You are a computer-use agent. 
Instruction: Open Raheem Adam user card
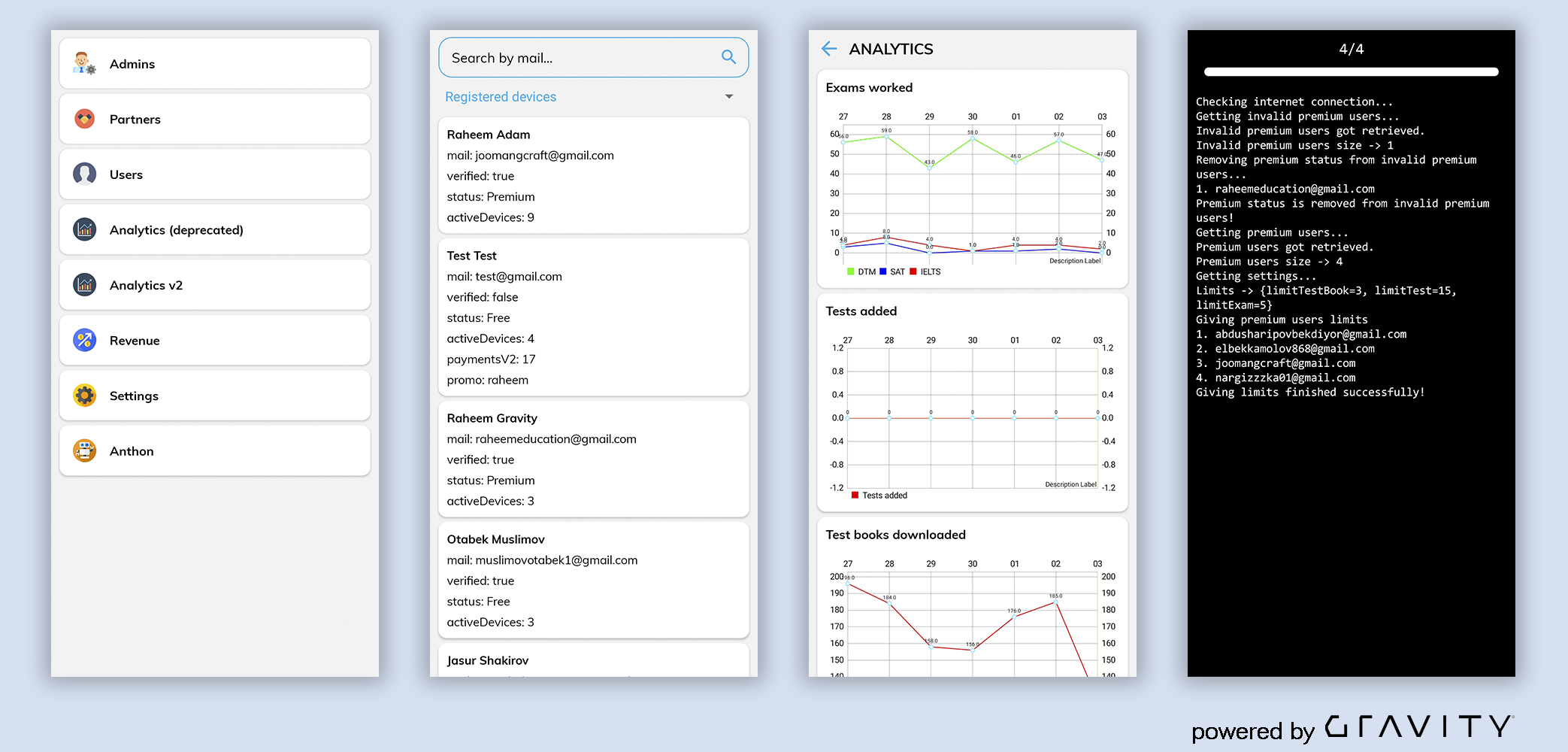tap(594, 175)
